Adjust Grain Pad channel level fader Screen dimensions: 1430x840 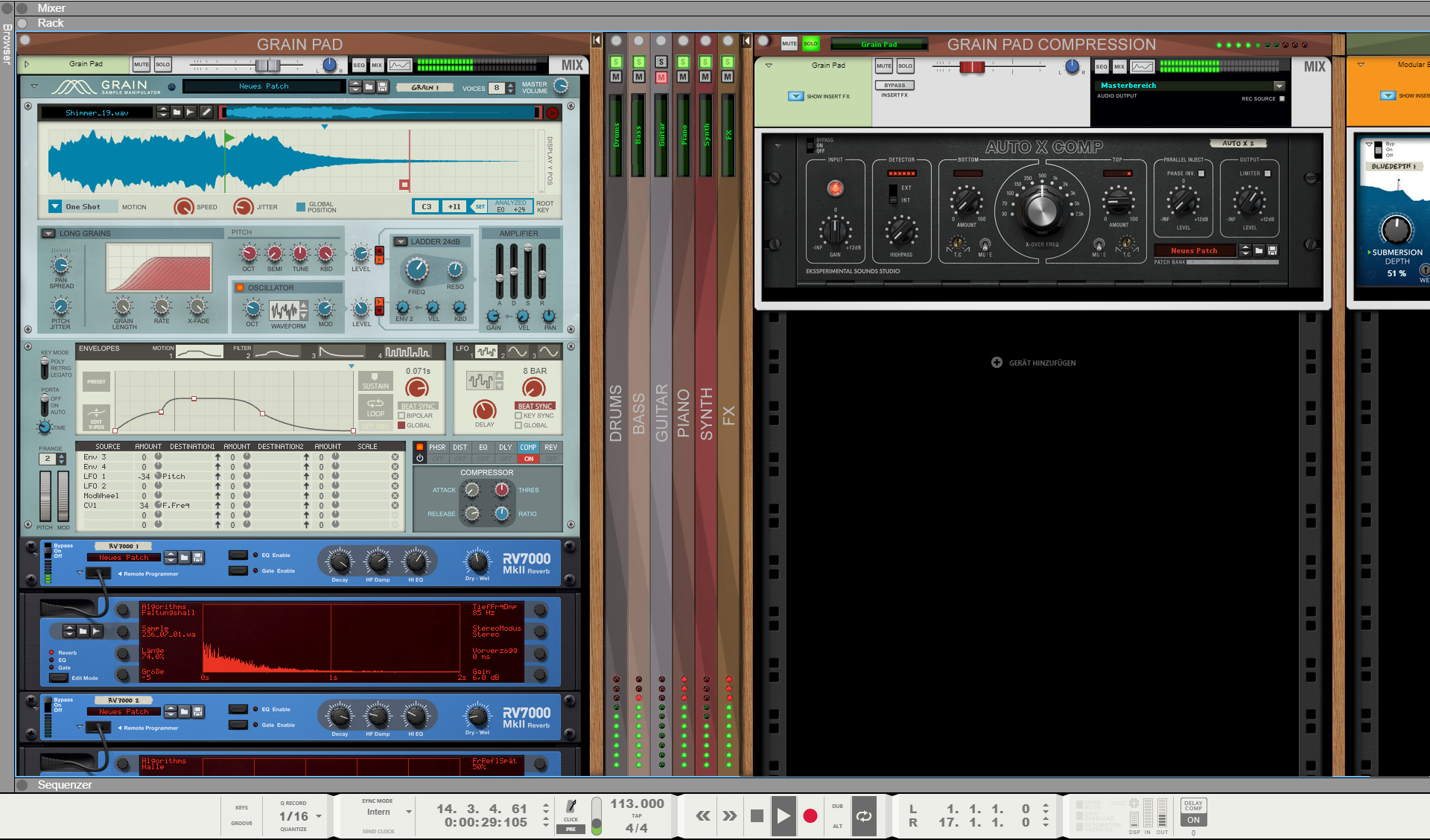click(x=268, y=66)
